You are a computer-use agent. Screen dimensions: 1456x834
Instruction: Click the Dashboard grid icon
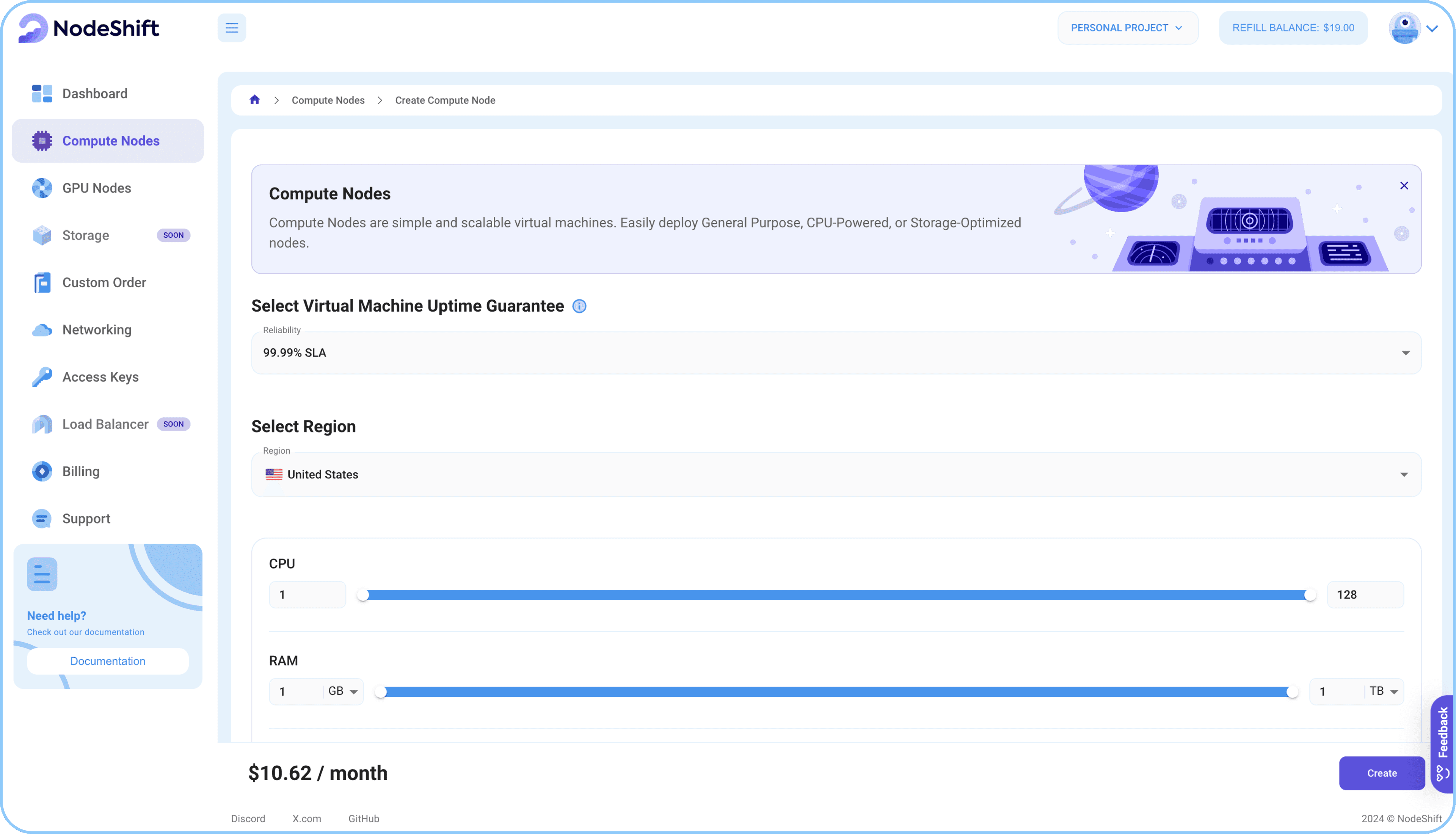(42, 93)
